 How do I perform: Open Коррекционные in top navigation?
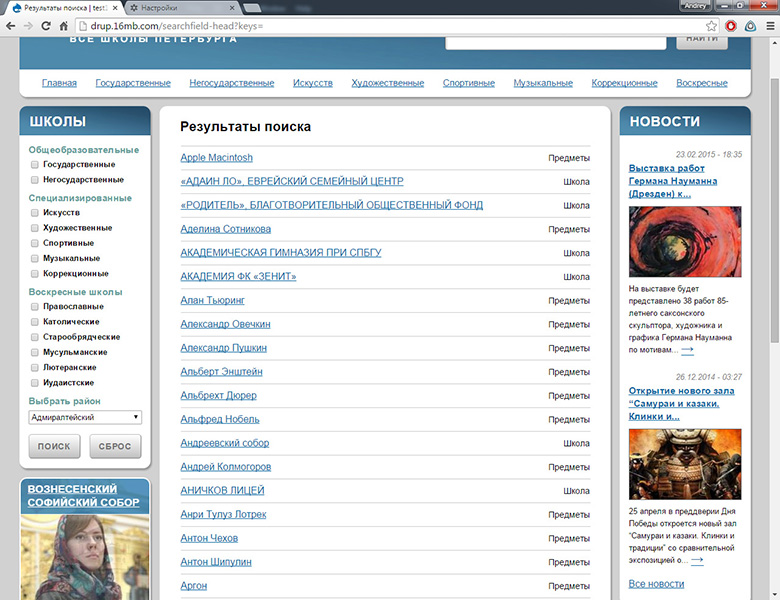tap(624, 83)
